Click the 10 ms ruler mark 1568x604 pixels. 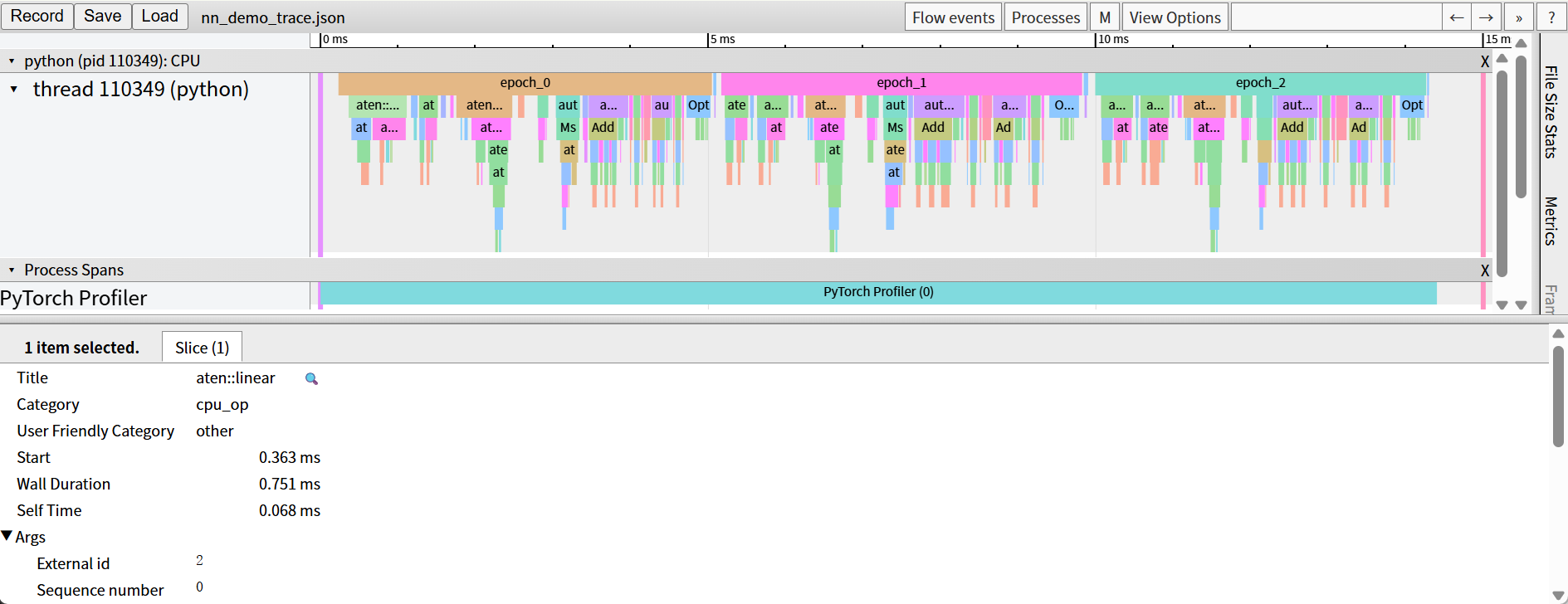[1113, 40]
